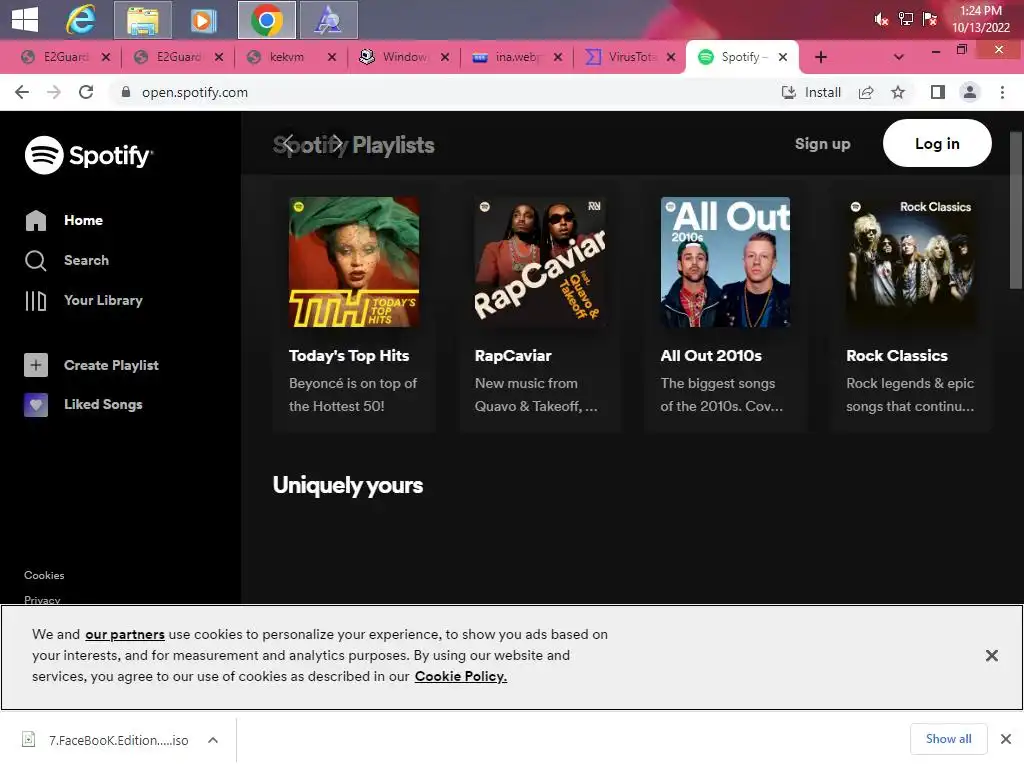Viewport: 1024px width, 768px height.
Task: Go forward with Spotify's right chevron
Action: pos(337,144)
